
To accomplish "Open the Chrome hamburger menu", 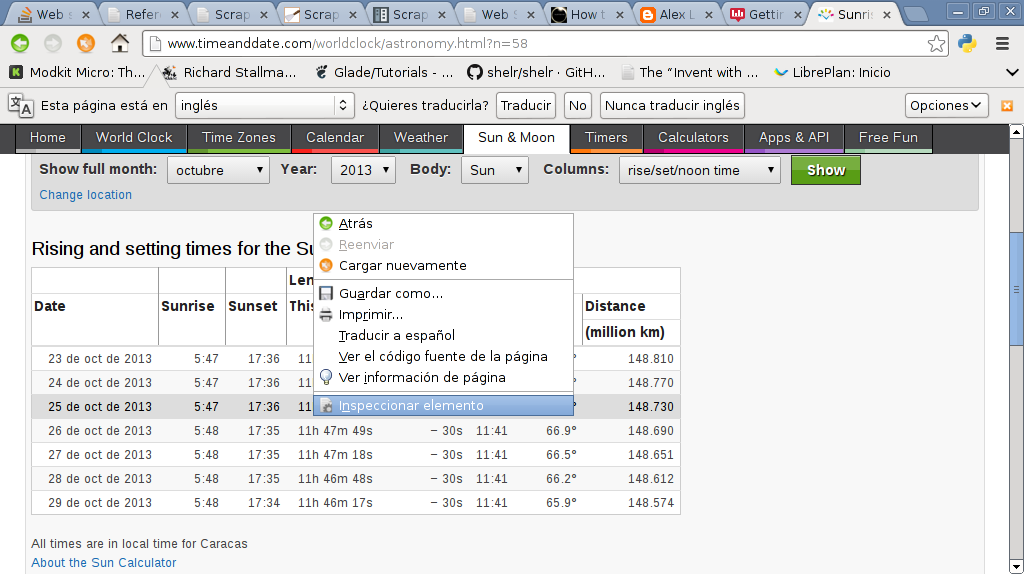I will [1002, 43].
